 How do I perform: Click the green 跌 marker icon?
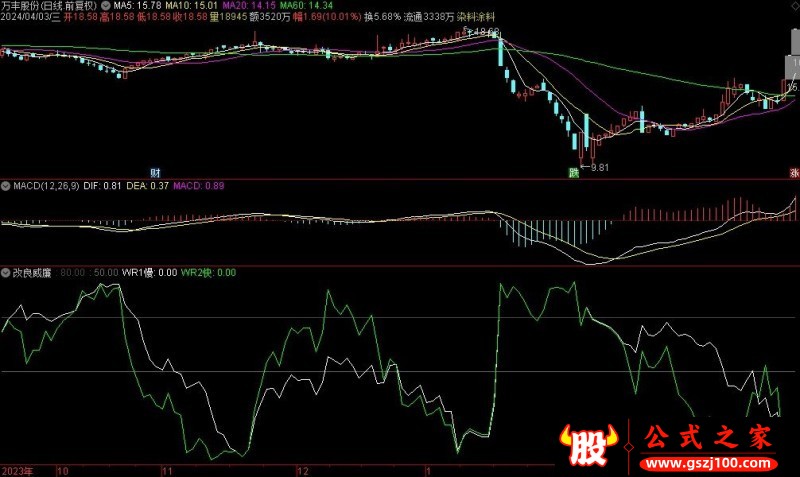(x=574, y=173)
